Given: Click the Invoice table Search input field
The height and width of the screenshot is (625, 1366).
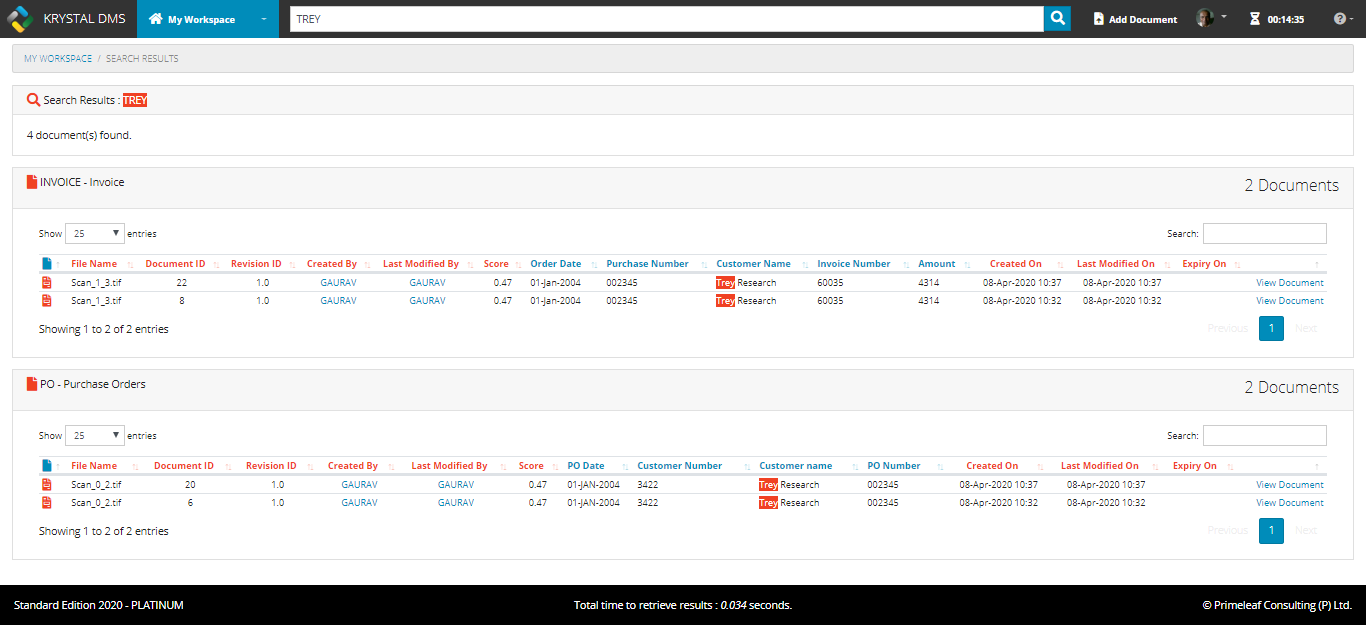Looking at the screenshot, I should (1264, 233).
